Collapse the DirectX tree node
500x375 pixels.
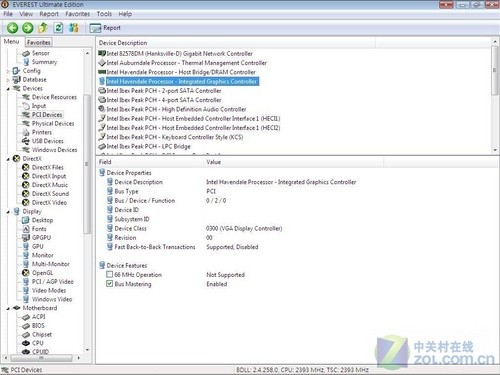(x=8, y=159)
